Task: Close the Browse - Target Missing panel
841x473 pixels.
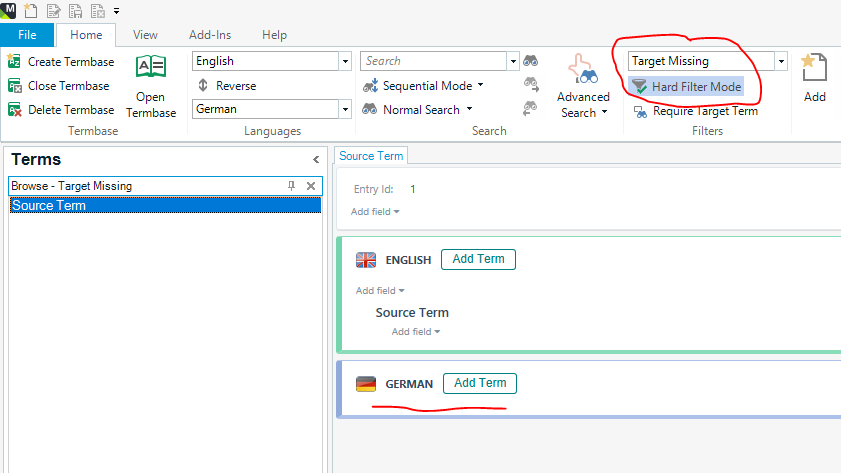Action: (311, 186)
